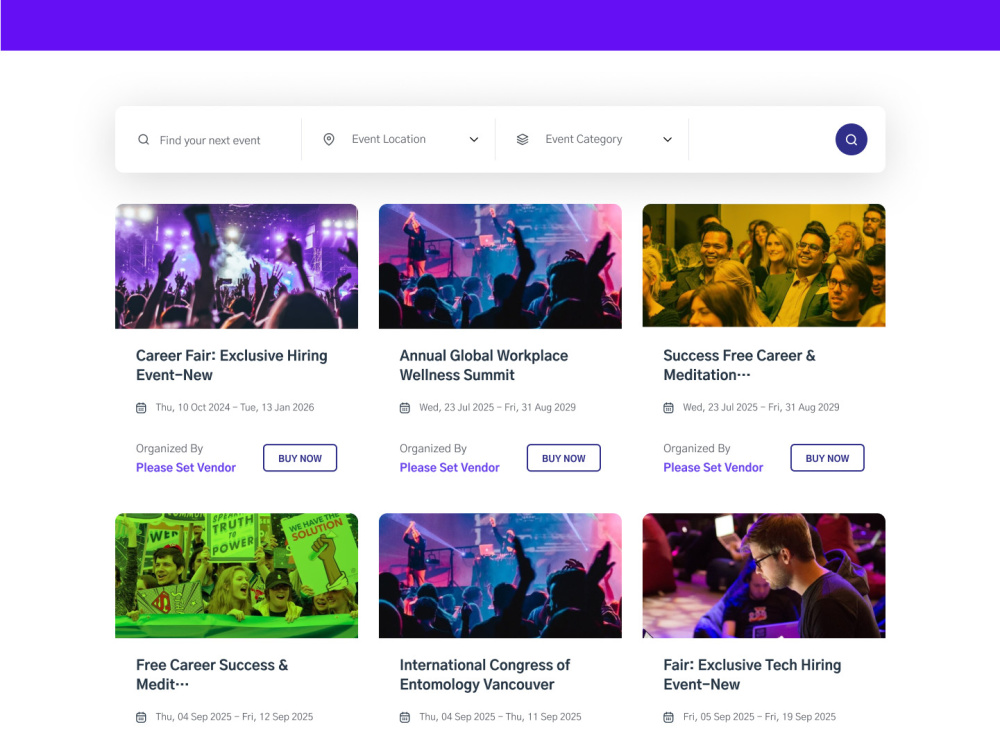This screenshot has height=749, width=1000.
Task: Click calendar icon beside Thu, 10 Oct 2024
Action: click(141, 408)
